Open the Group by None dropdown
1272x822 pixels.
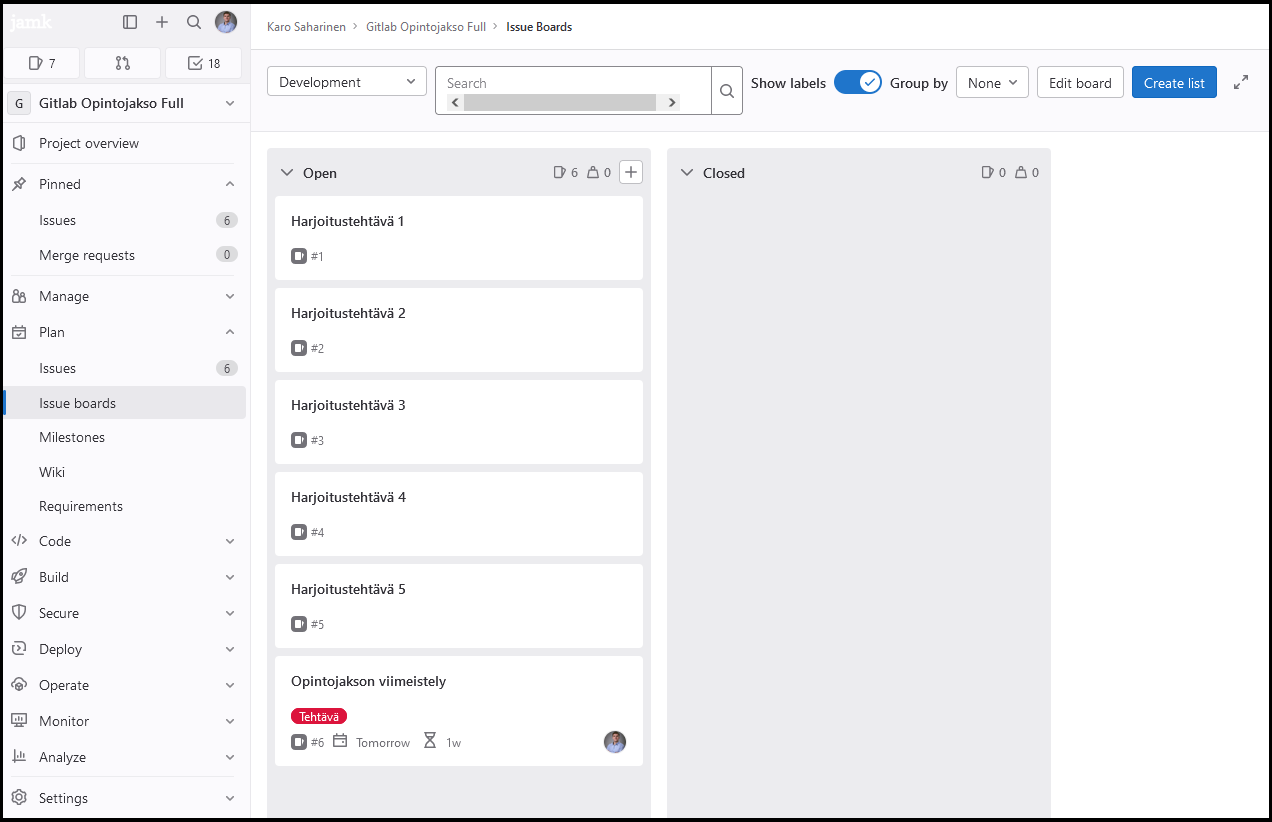tap(992, 83)
